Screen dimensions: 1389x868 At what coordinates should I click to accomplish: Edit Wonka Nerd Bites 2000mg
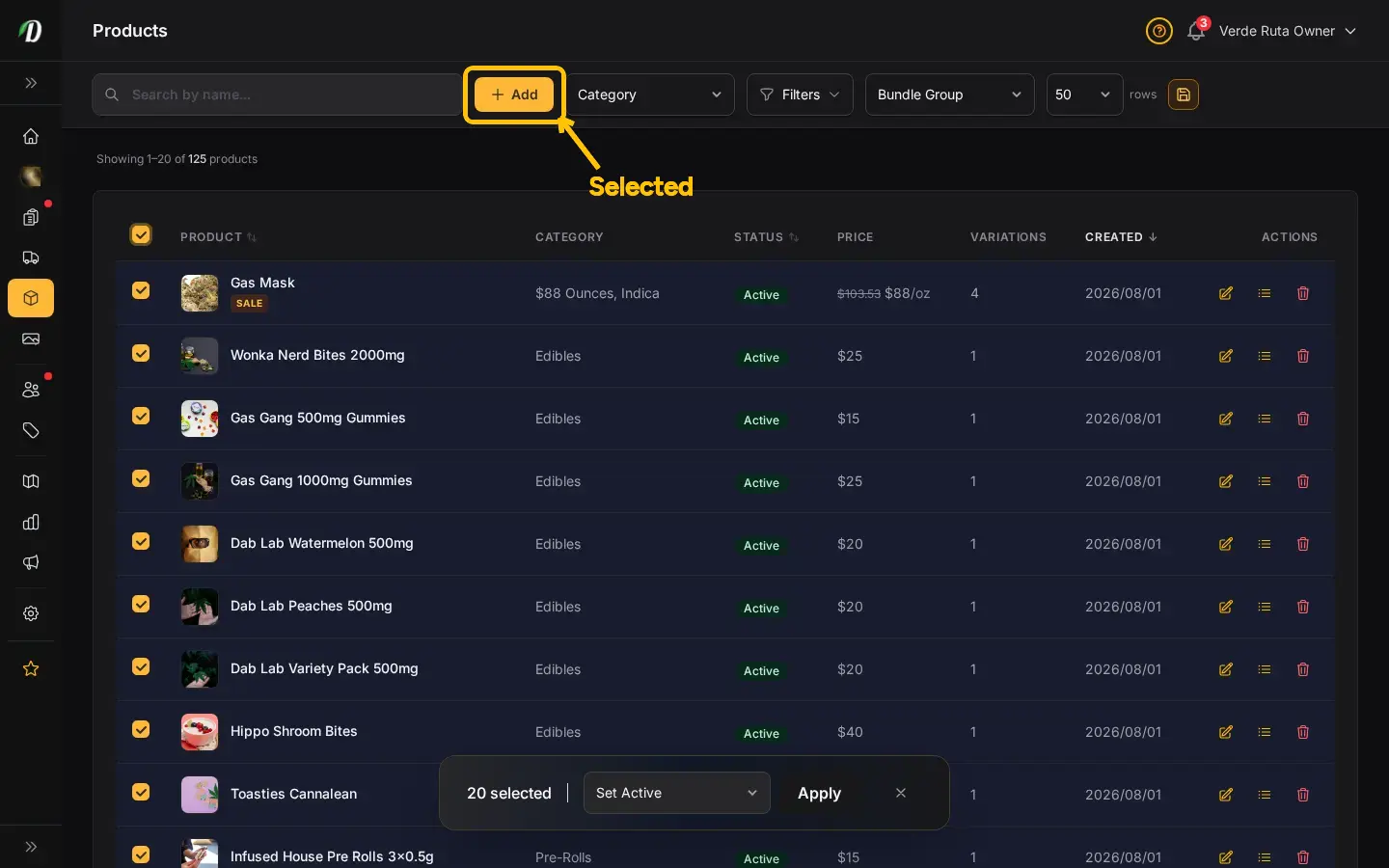1226,356
